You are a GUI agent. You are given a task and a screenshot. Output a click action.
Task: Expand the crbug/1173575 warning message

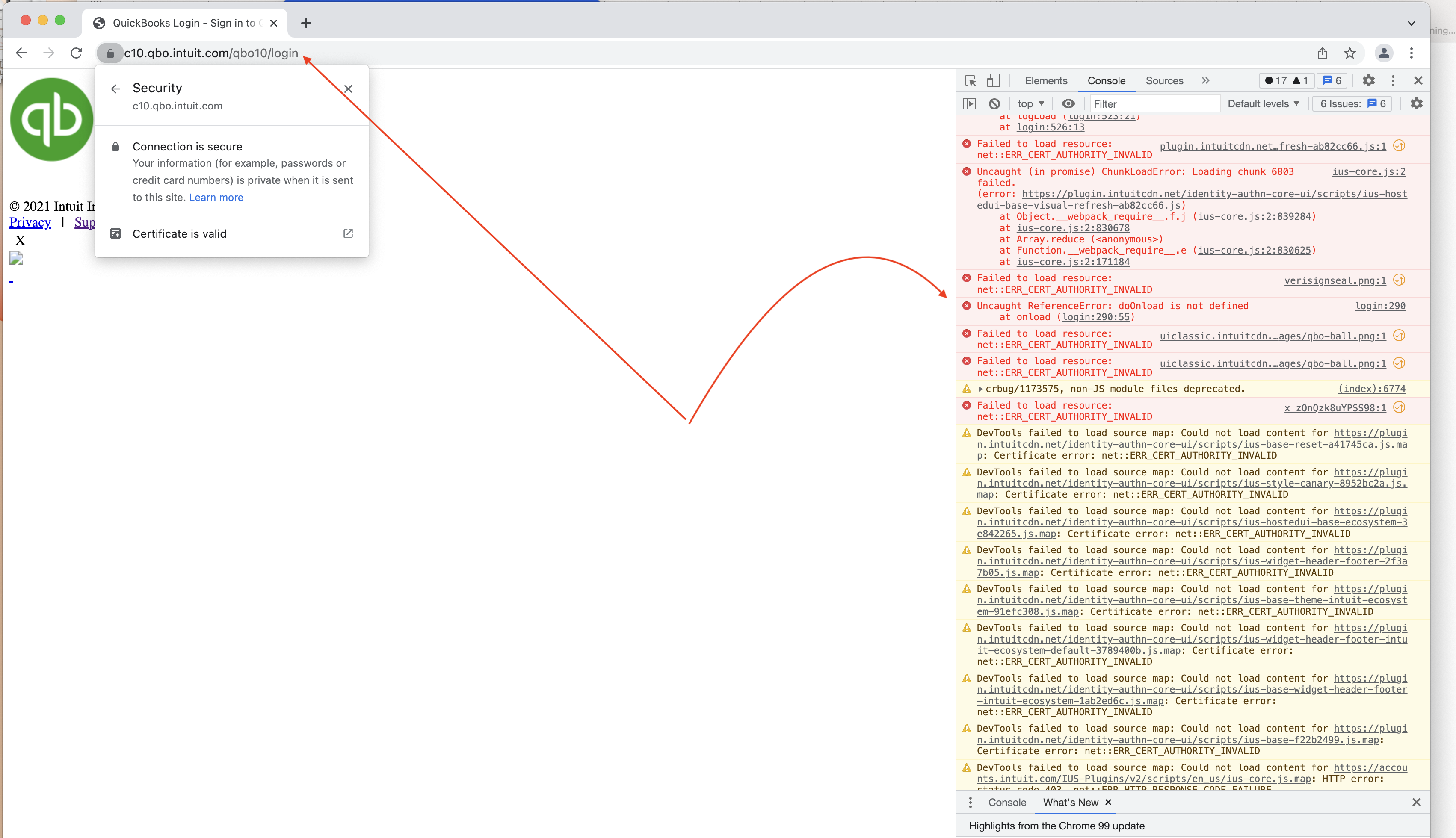(x=980, y=389)
